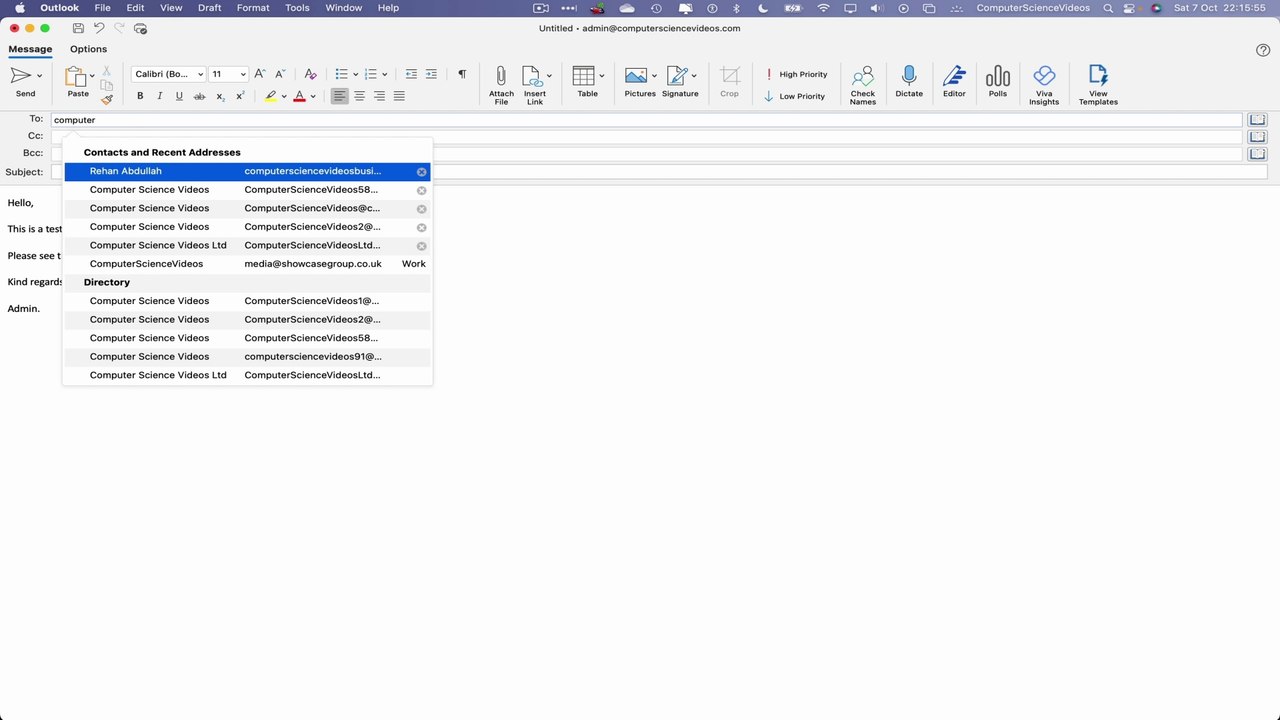Image resolution: width=1280 pixels, height=720 pixels.
Task: Open Viva Insights
Action: click(1044, 77)
